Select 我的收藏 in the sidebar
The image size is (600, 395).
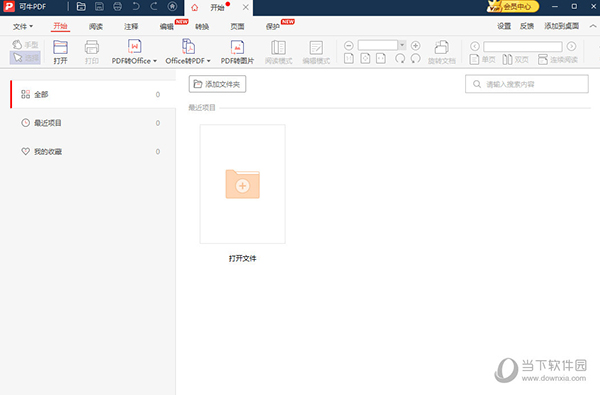pos(93,152)
